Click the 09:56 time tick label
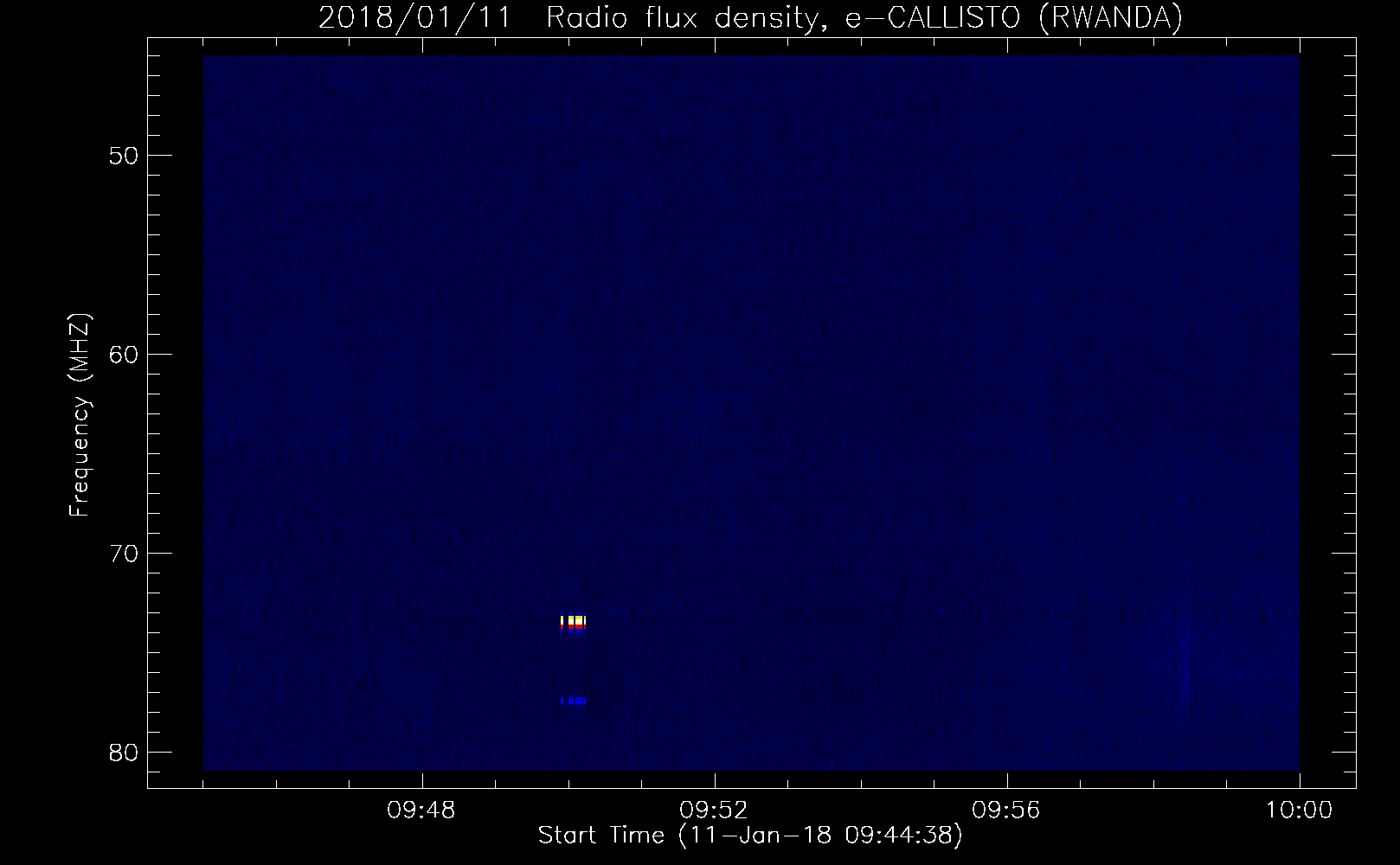Image resolution: width=1400 pixels, height=865 pixels. 1007,811
